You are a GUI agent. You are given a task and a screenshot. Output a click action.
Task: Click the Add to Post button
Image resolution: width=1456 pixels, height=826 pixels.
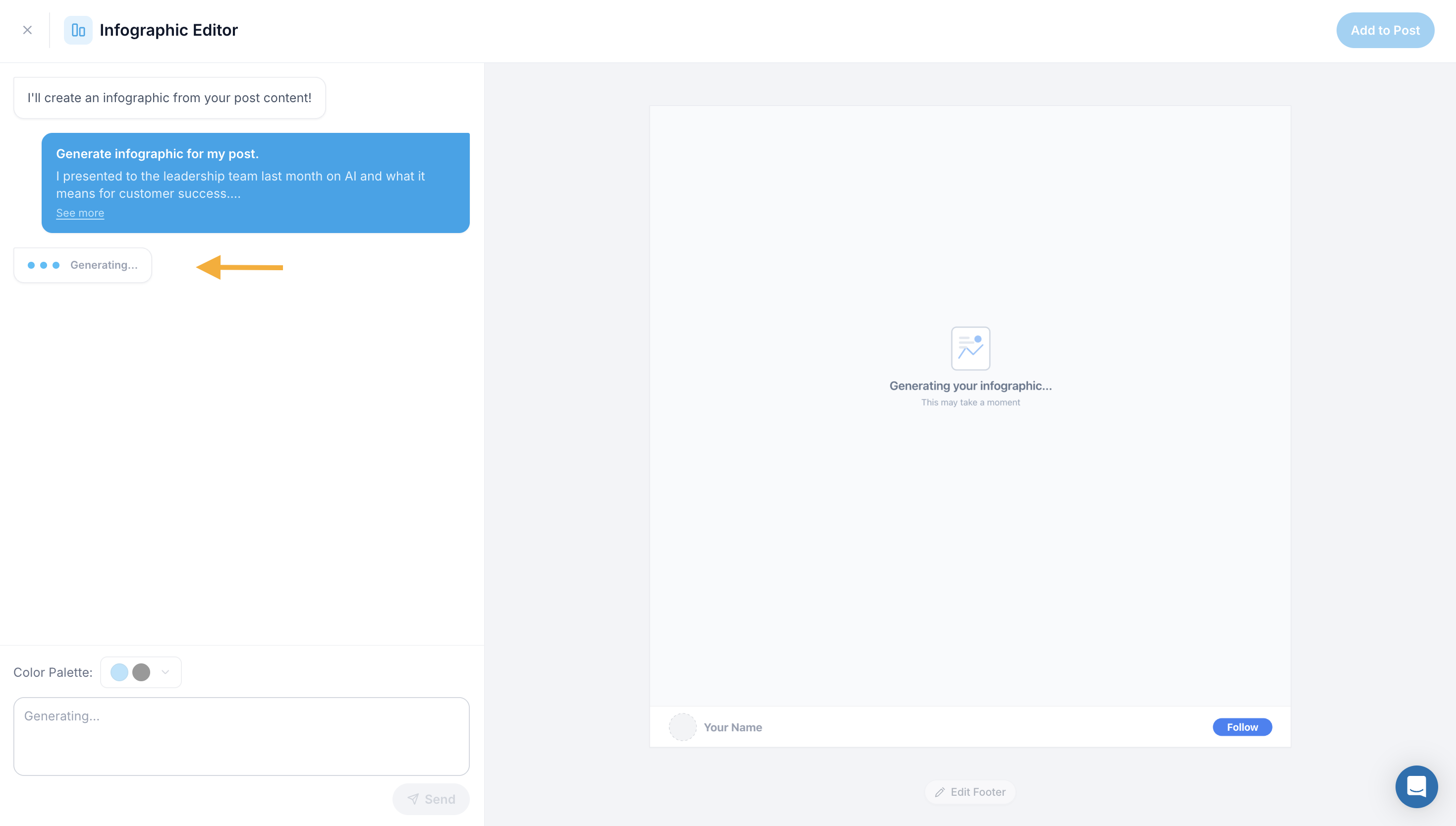tap(1385, 30)
